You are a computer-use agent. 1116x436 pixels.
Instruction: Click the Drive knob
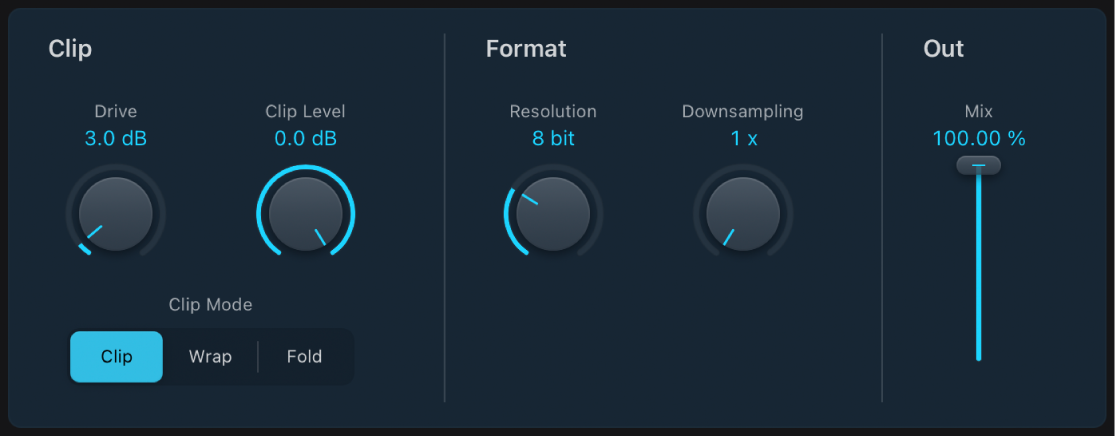(115, 213)
